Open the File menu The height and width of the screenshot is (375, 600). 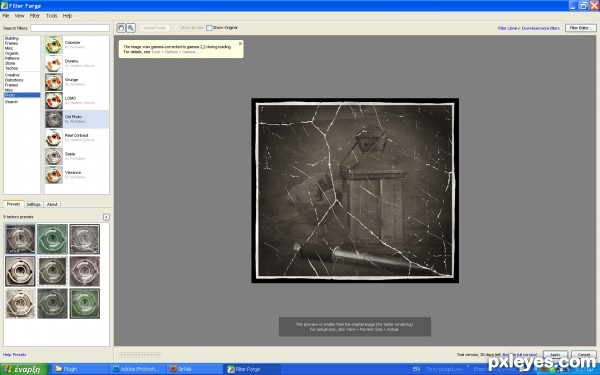[x=6, y=16]
